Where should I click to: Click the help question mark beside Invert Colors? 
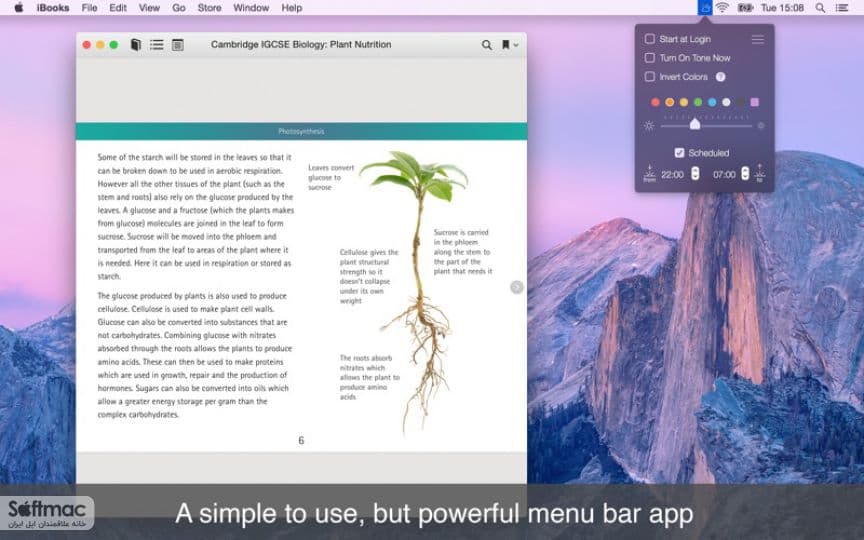720,77
